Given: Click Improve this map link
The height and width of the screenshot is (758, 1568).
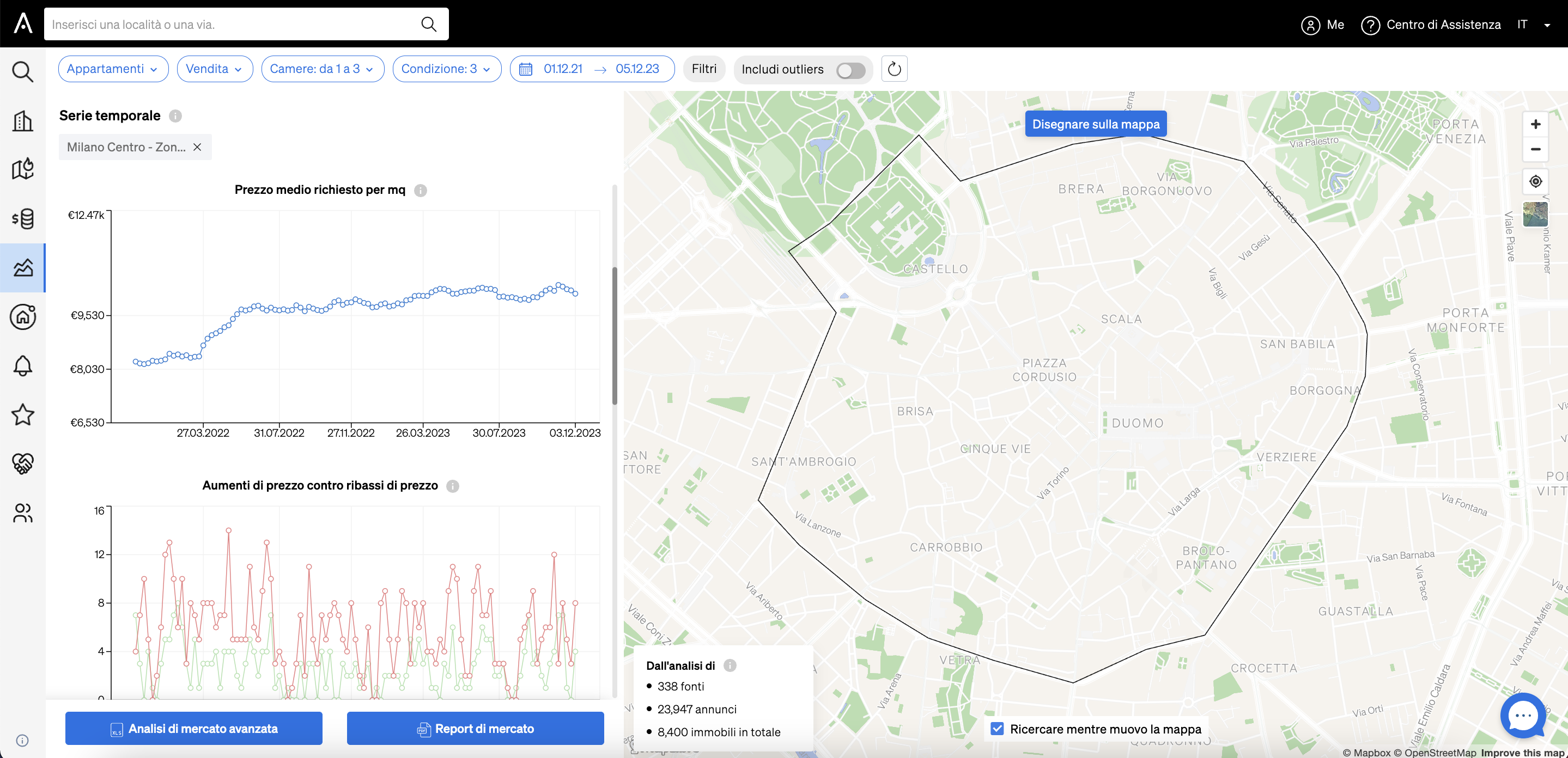Looking at the screenshot, I should pos(1523,753).
